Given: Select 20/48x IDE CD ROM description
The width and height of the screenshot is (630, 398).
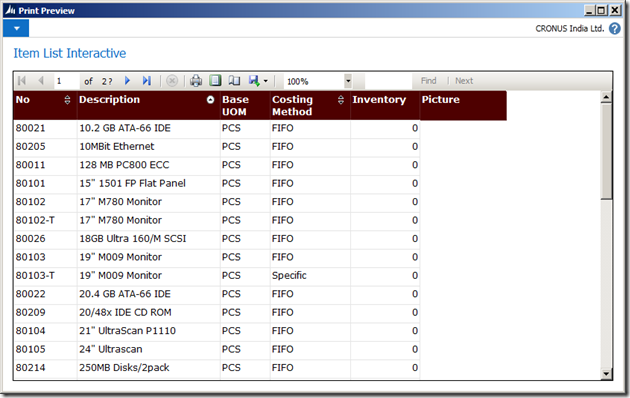Looking at the screenshot, I should coord(125,312).
